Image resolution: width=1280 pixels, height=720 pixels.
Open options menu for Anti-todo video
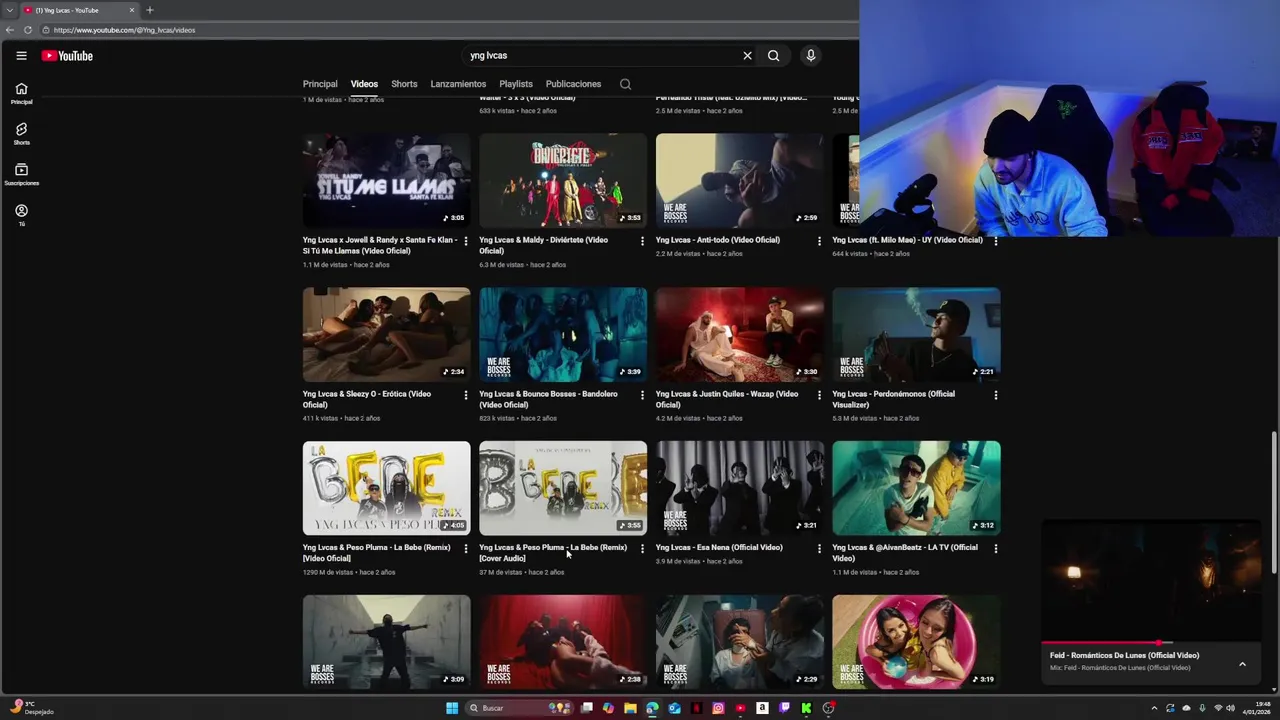click(x=819, y=241)
